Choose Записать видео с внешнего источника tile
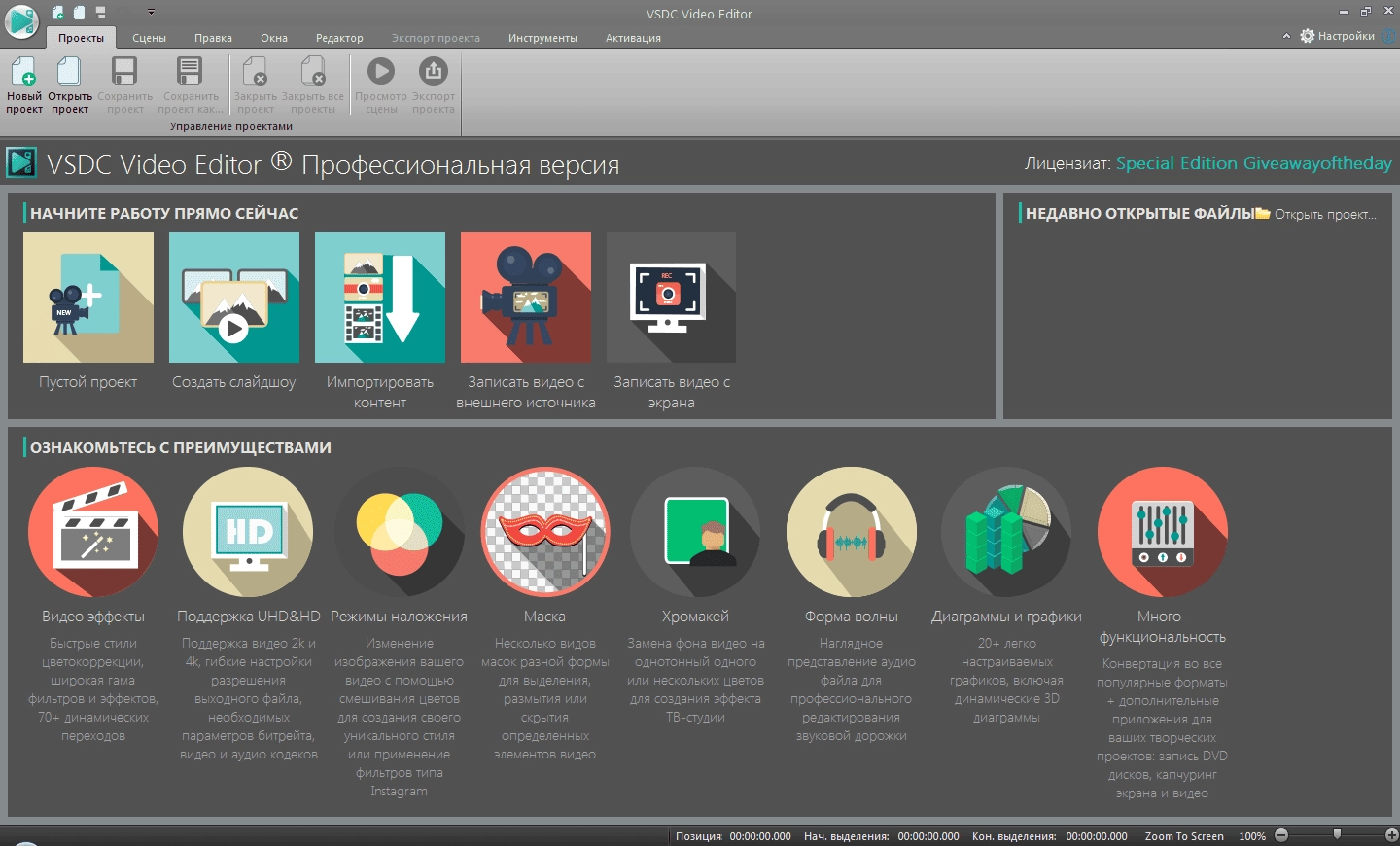Image resolution: width=1400 pixels, height=846 pixels. (526, 298)
